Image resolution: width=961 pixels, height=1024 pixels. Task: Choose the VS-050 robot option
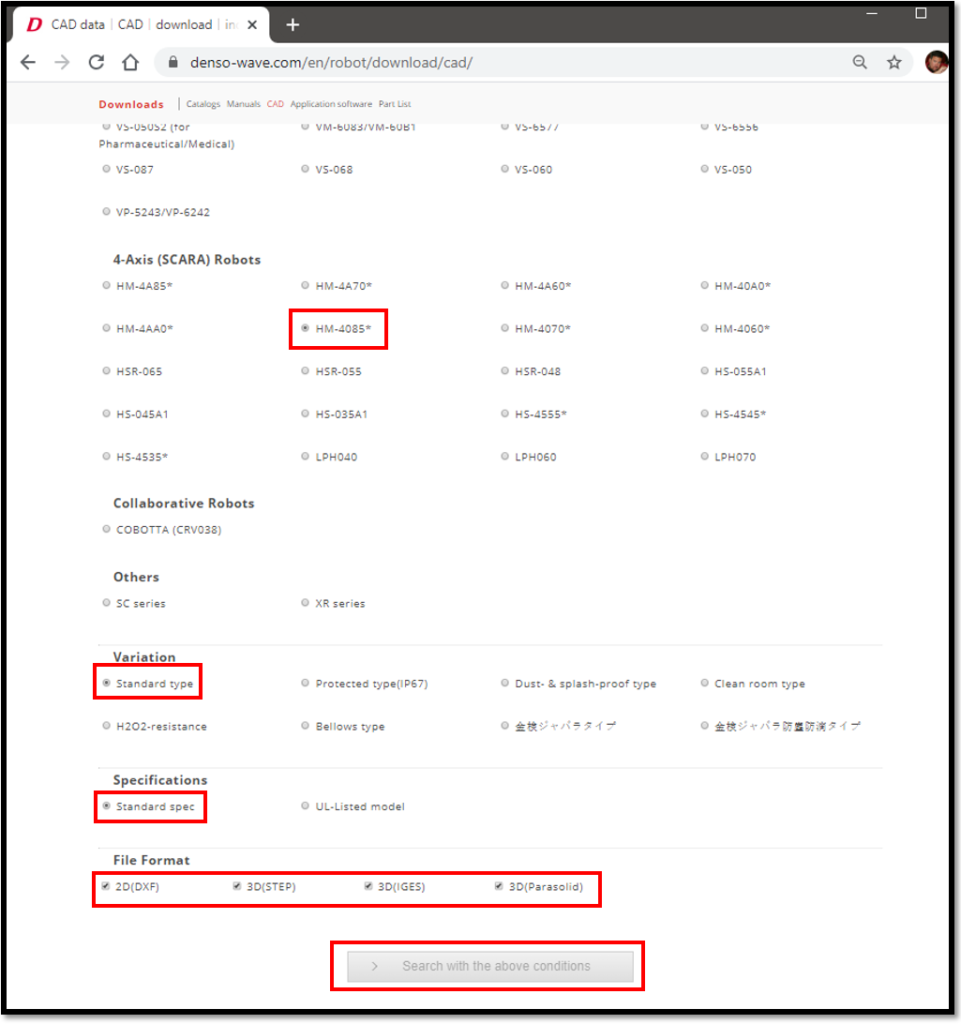click(x=704, y=169)
